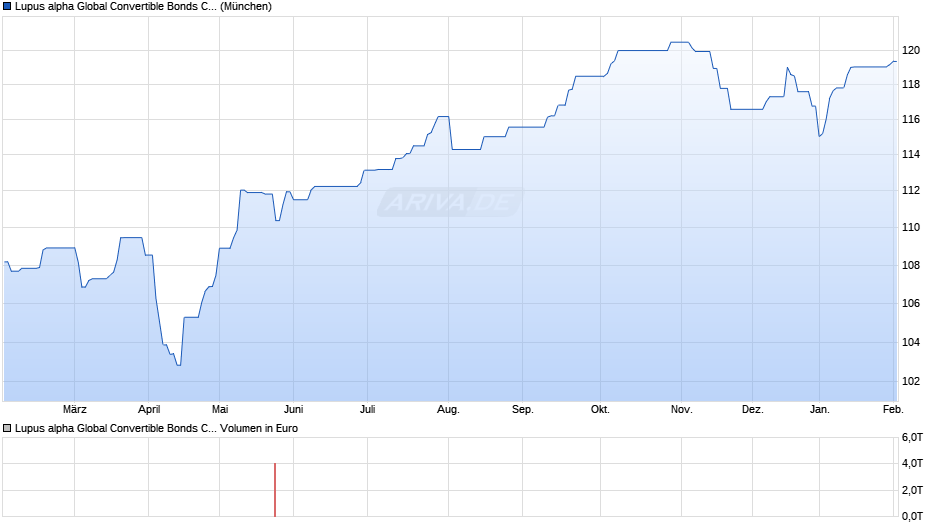Click the volume title 'Lupus alpha Global Convertible Bonds C... Volumen in Euro'
940x526 pixels.
[156, 428]
